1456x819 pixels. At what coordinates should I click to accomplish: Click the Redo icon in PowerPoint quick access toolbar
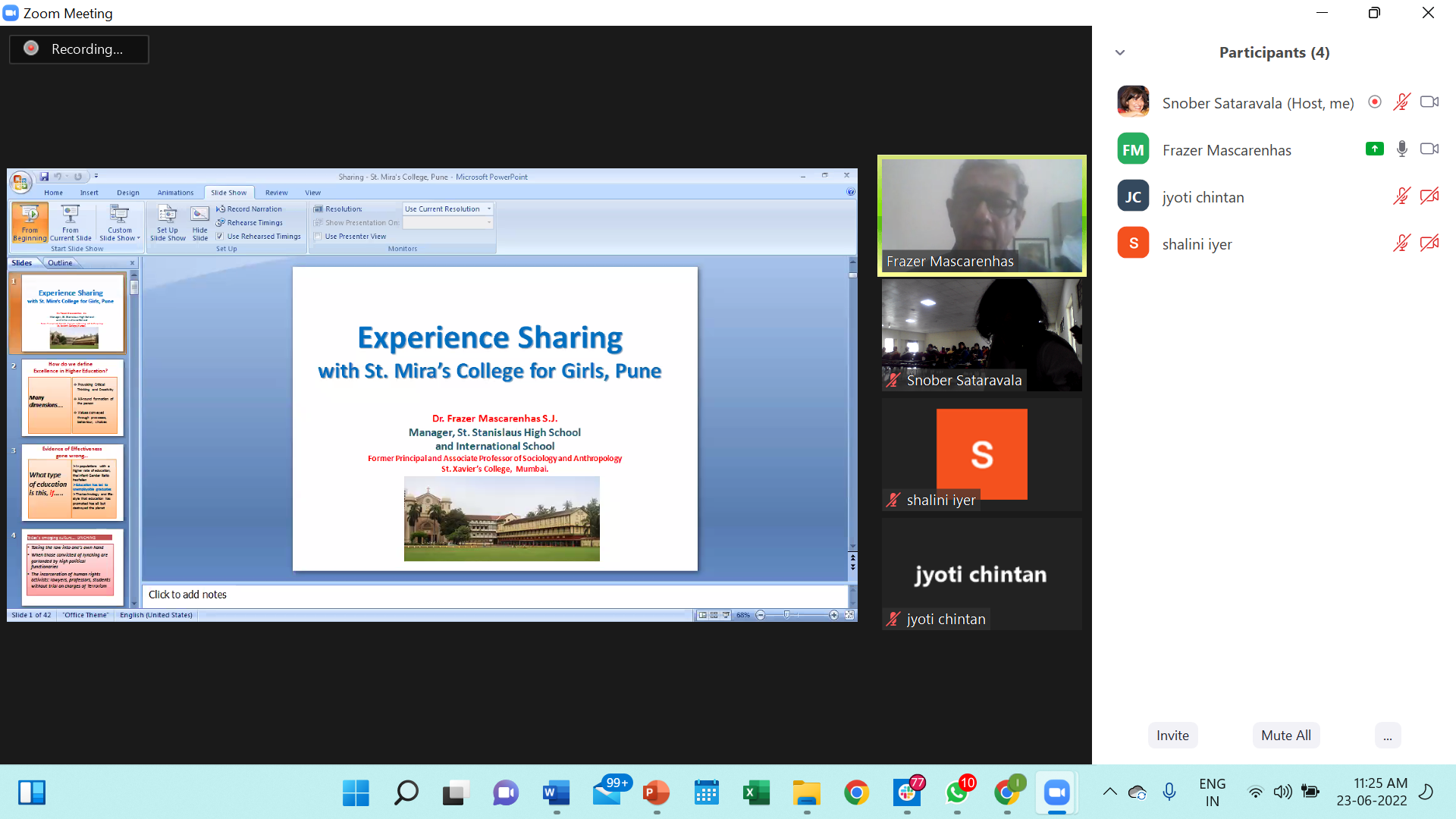pyautogui.click(x=77, y=177)
